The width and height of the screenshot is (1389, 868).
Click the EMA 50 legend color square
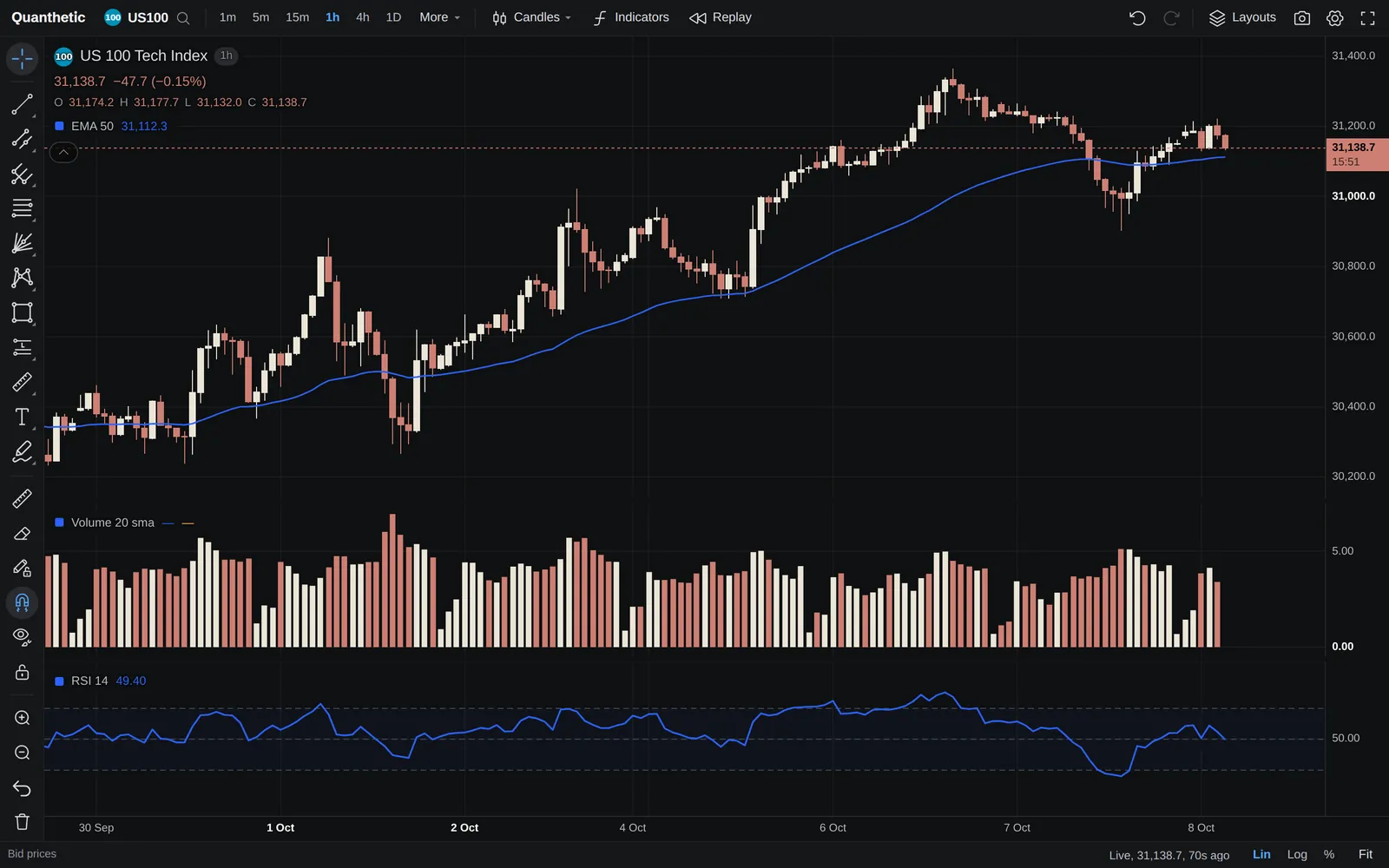(x=59, y=126)
